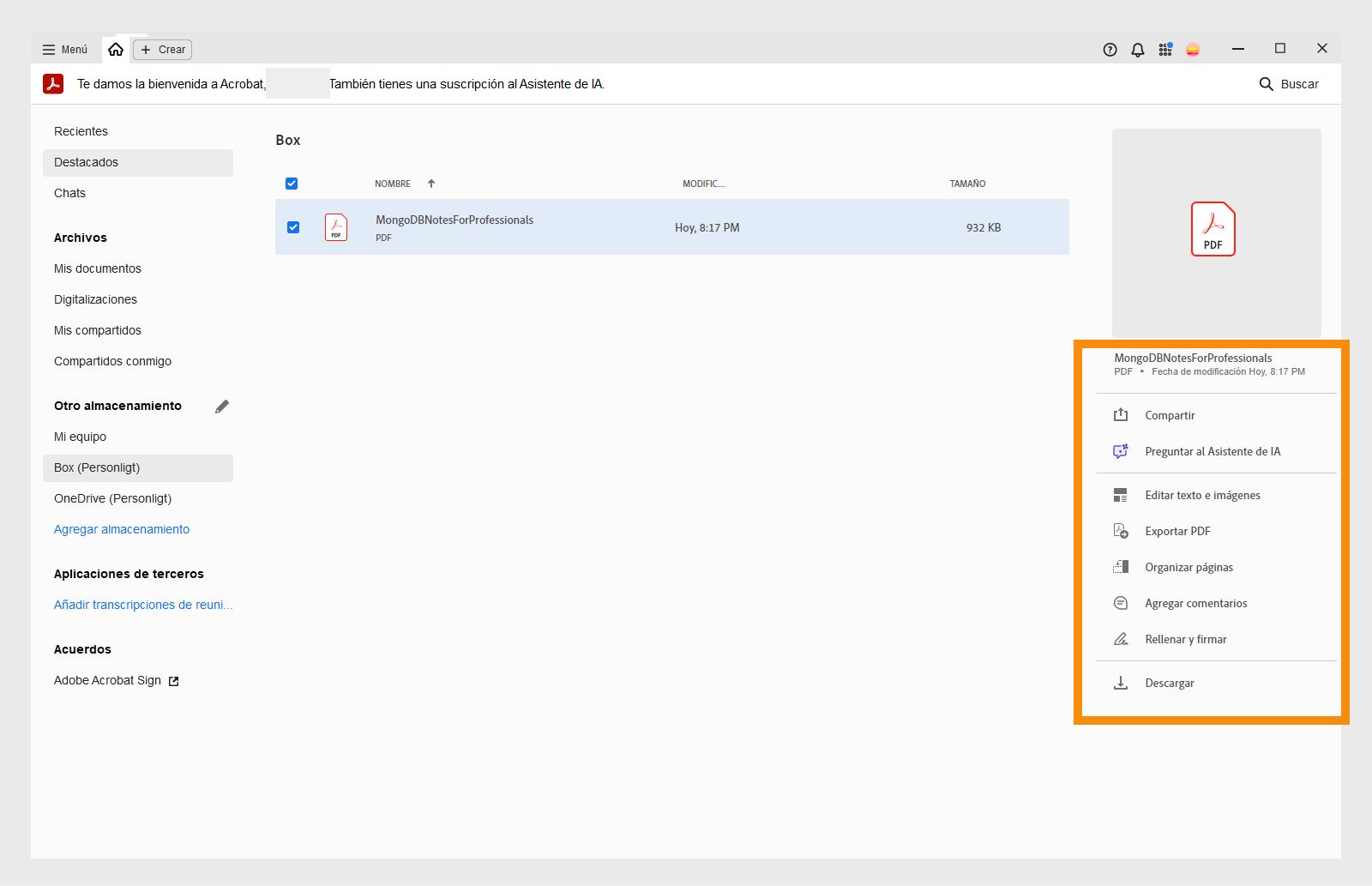Open the notifications bell icon
Screen dimensions: 1372x886
[x=1137, y=50]
